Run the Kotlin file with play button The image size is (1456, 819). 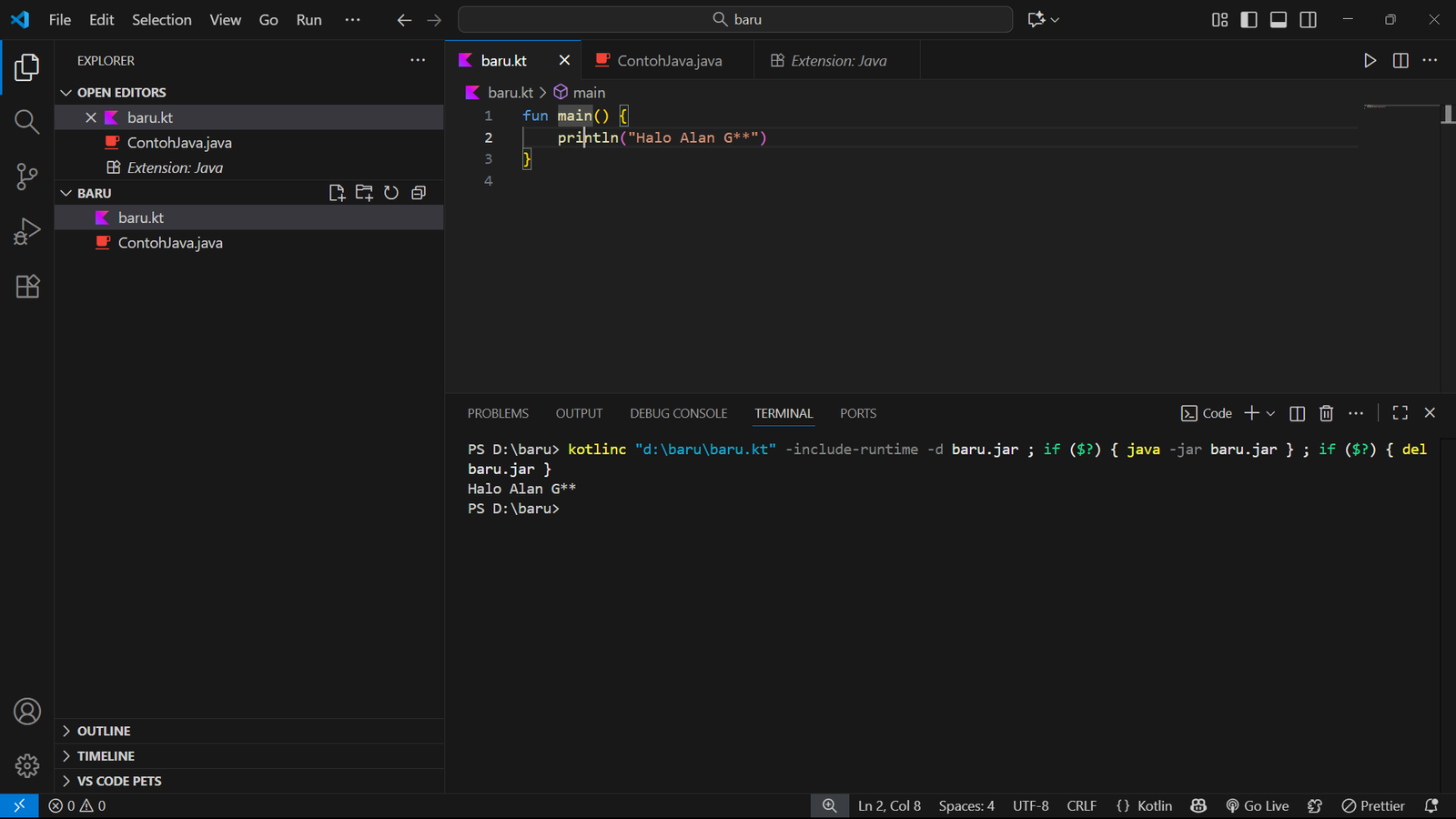1370,61
